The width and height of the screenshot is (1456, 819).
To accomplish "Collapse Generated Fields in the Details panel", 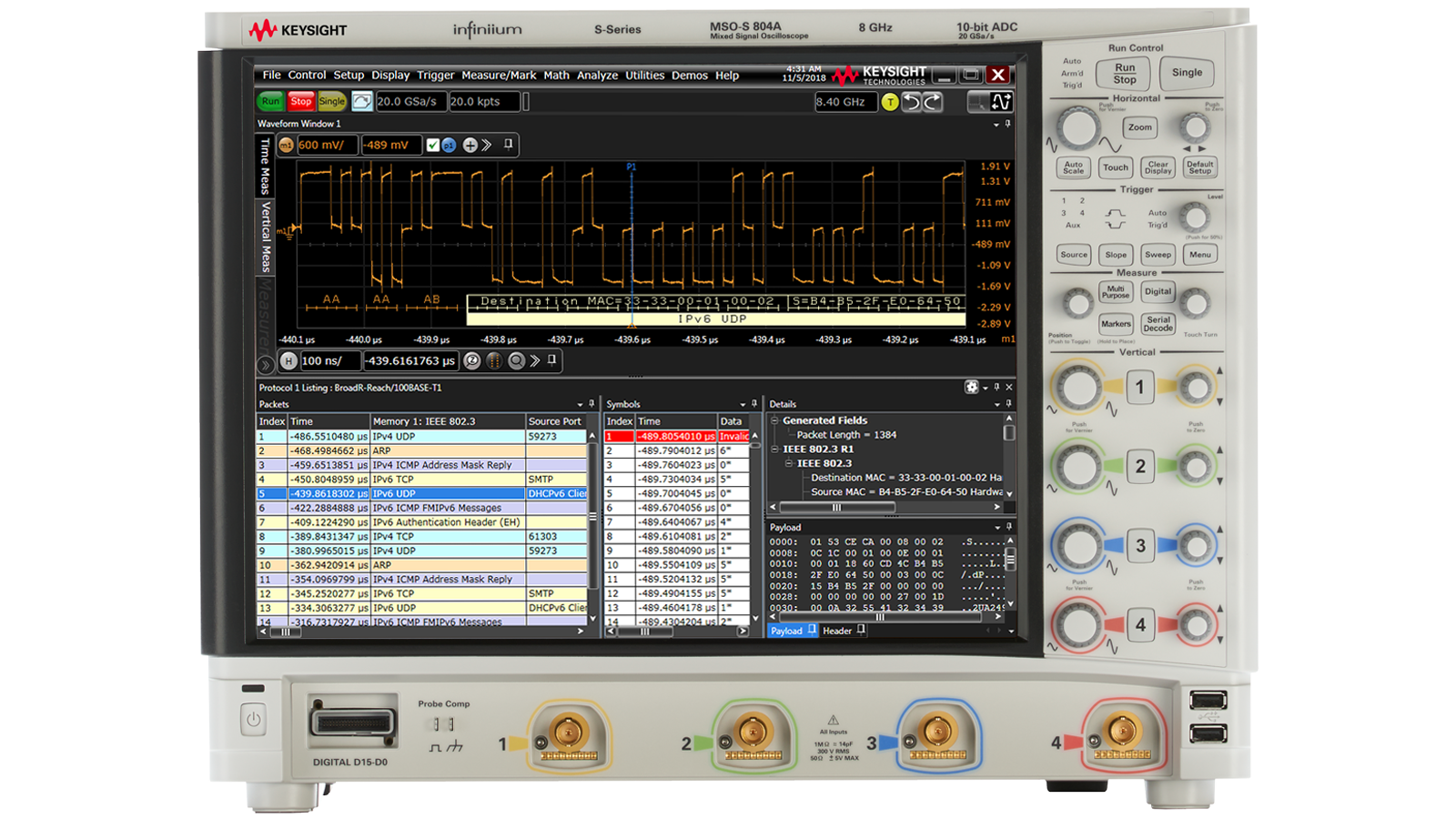I will [x=774, y=420].
